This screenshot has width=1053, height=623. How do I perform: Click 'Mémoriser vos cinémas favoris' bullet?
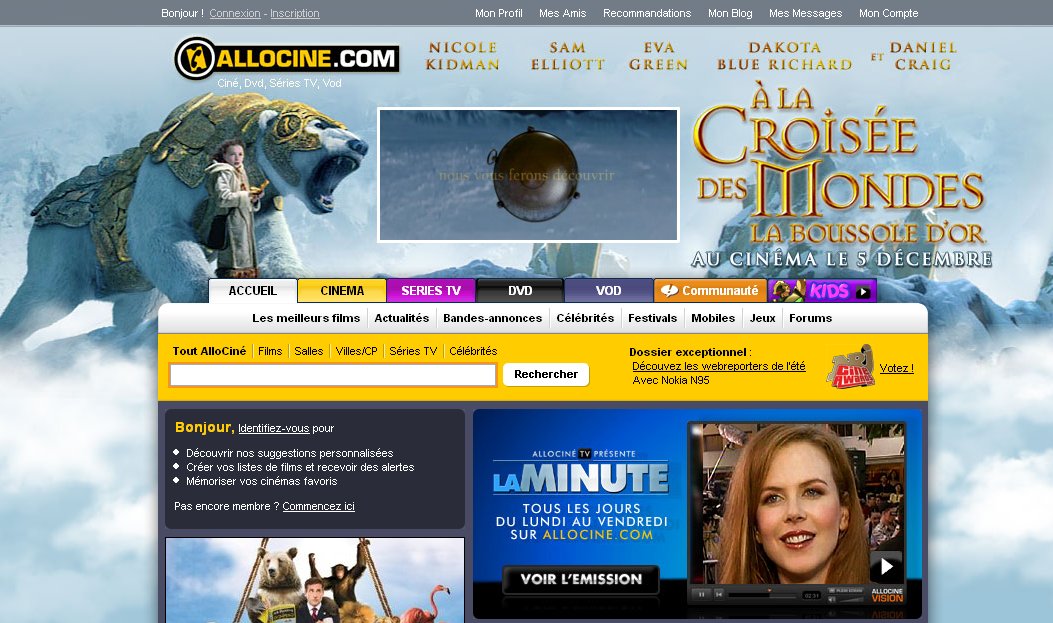pos(261,481)
